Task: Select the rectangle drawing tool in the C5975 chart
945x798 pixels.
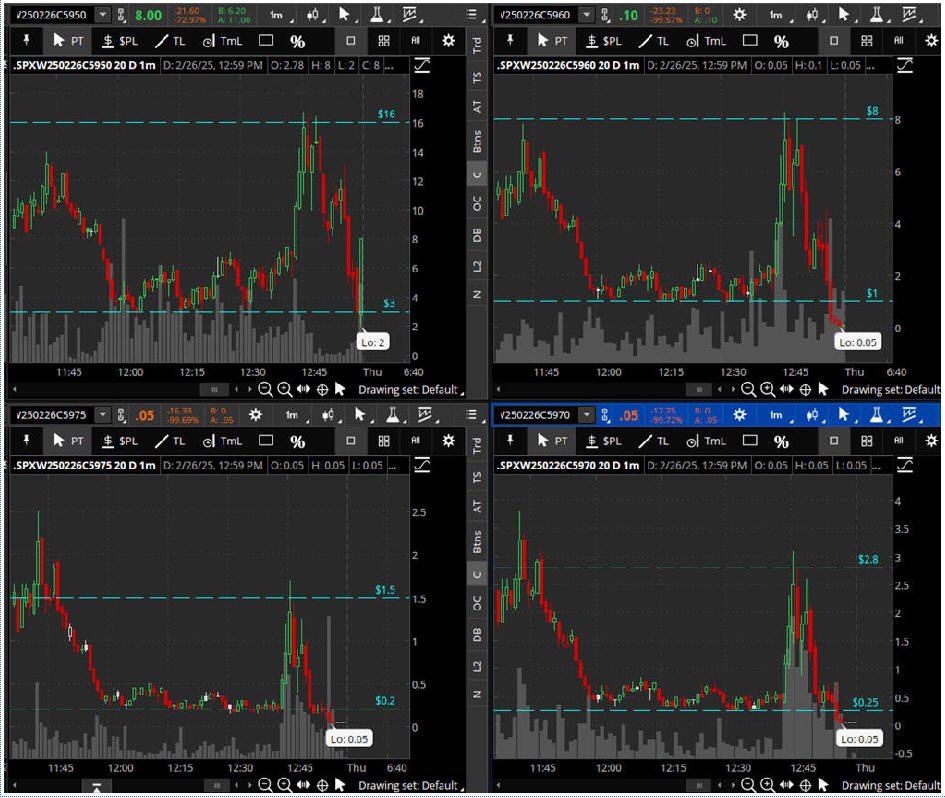Action: click(x=265, y=441)
